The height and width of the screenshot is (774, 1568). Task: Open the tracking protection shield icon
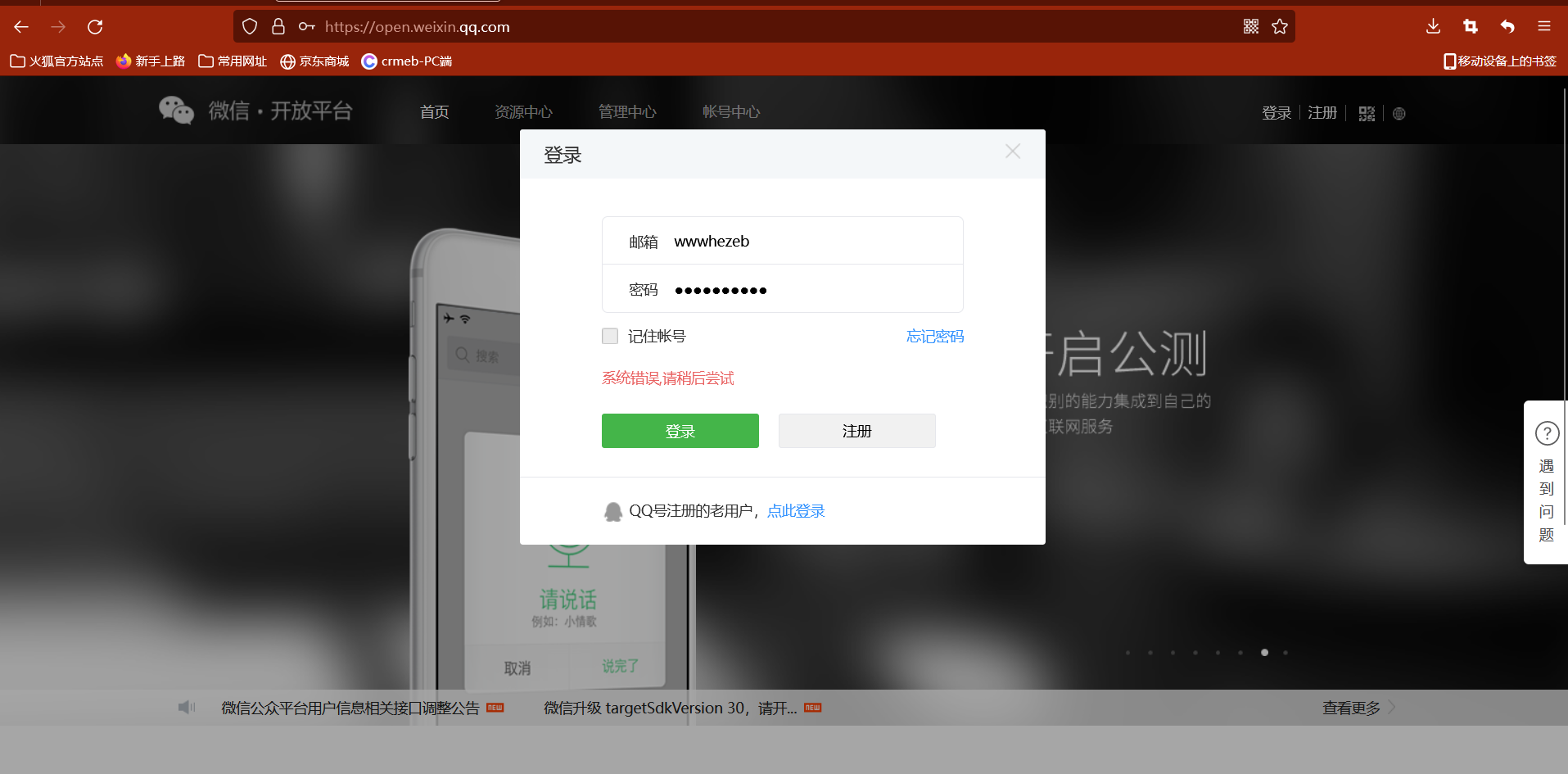[250, 27]
